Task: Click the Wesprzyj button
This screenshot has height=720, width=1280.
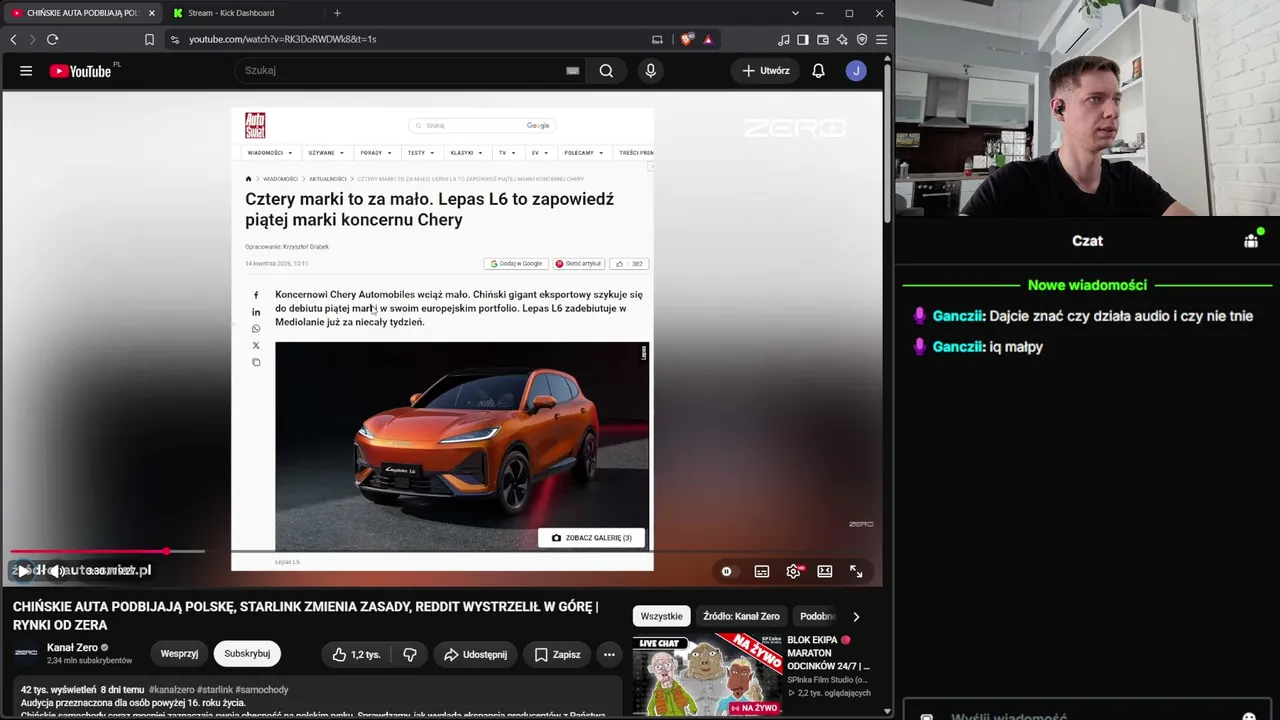Action: (x=179, y=654)
